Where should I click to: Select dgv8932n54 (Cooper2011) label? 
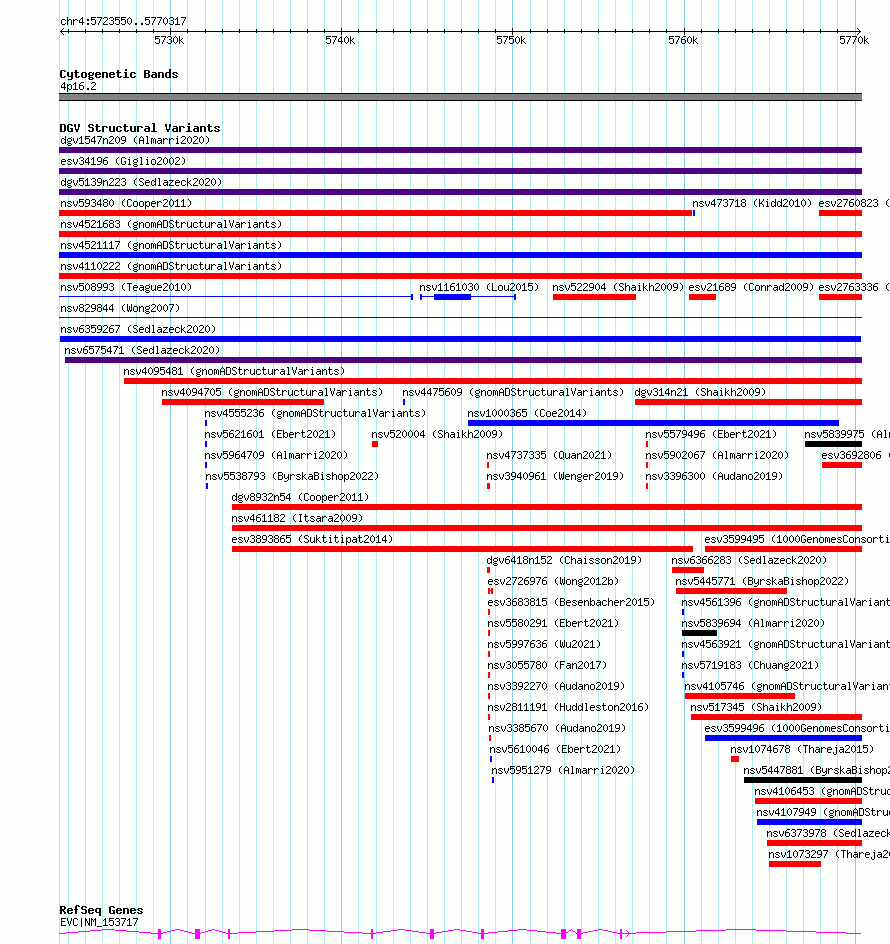(x=300, y=497)
